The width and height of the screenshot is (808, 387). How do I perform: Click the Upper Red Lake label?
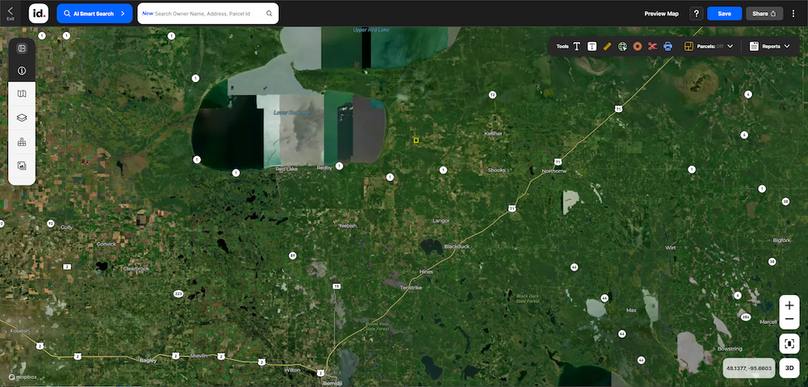pyautogui.click(x=371, y=30)
